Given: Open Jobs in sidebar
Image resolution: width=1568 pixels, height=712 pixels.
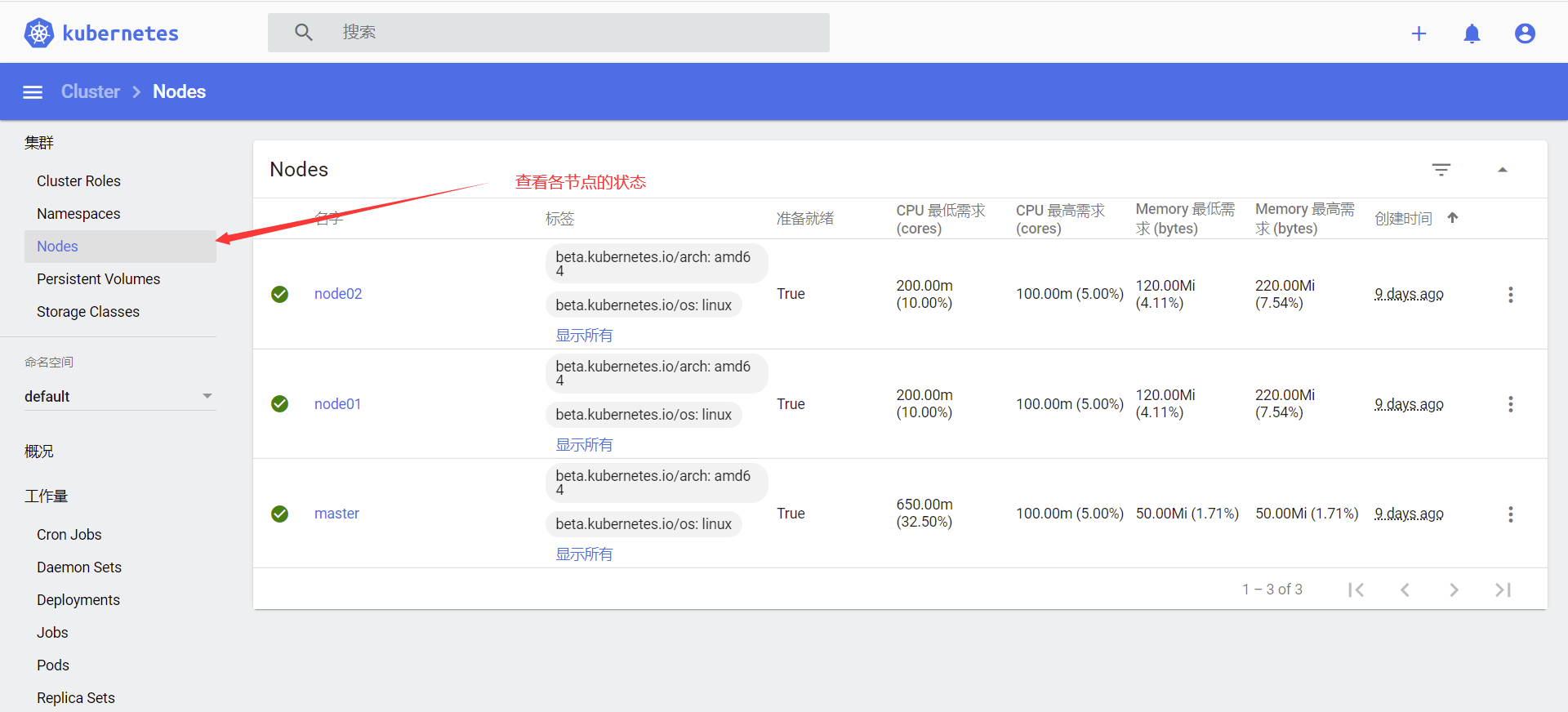Looking at the screenshot, I should click(x=52, y=633).
